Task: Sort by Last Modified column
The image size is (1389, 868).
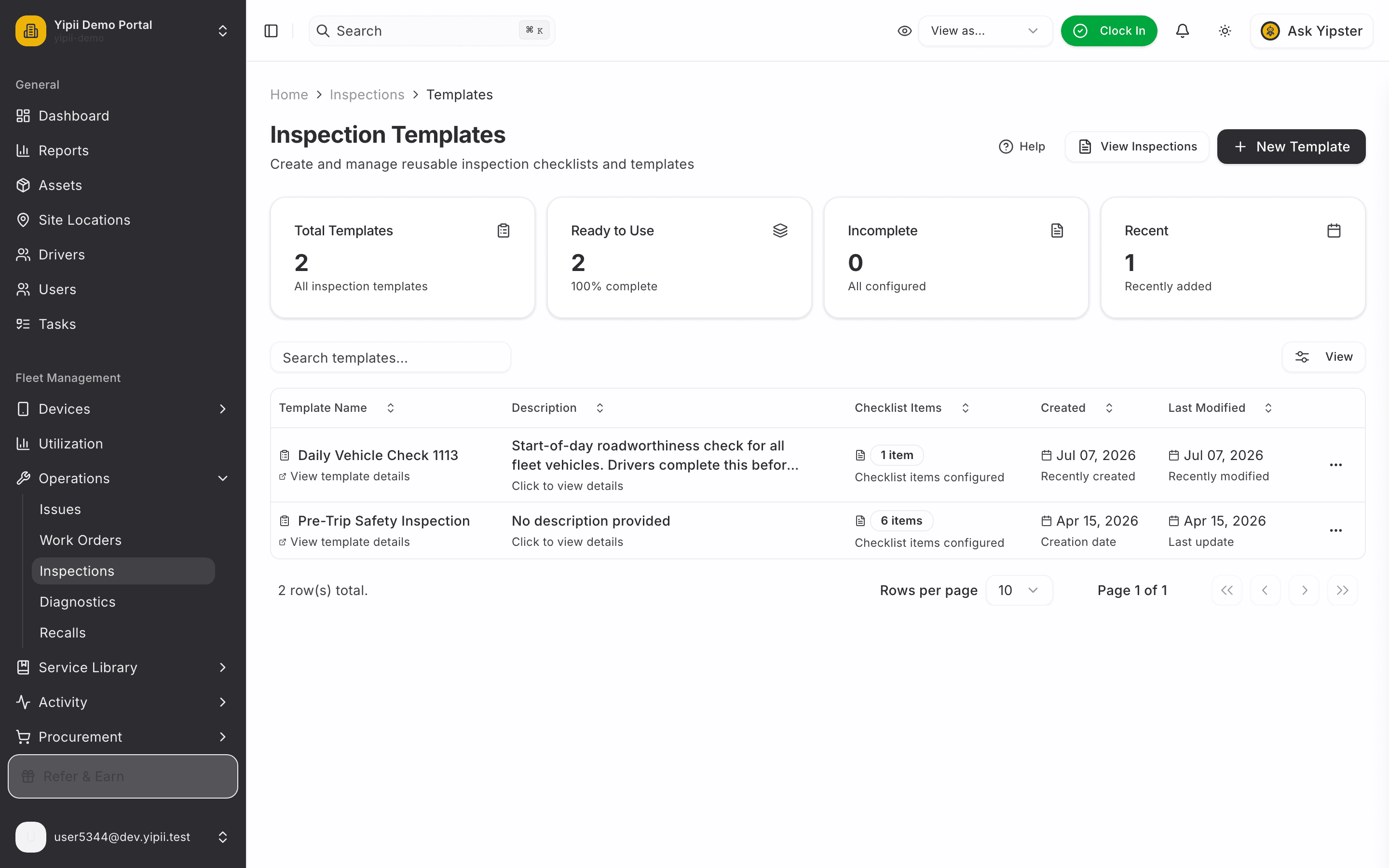Action: [1220, 408]
